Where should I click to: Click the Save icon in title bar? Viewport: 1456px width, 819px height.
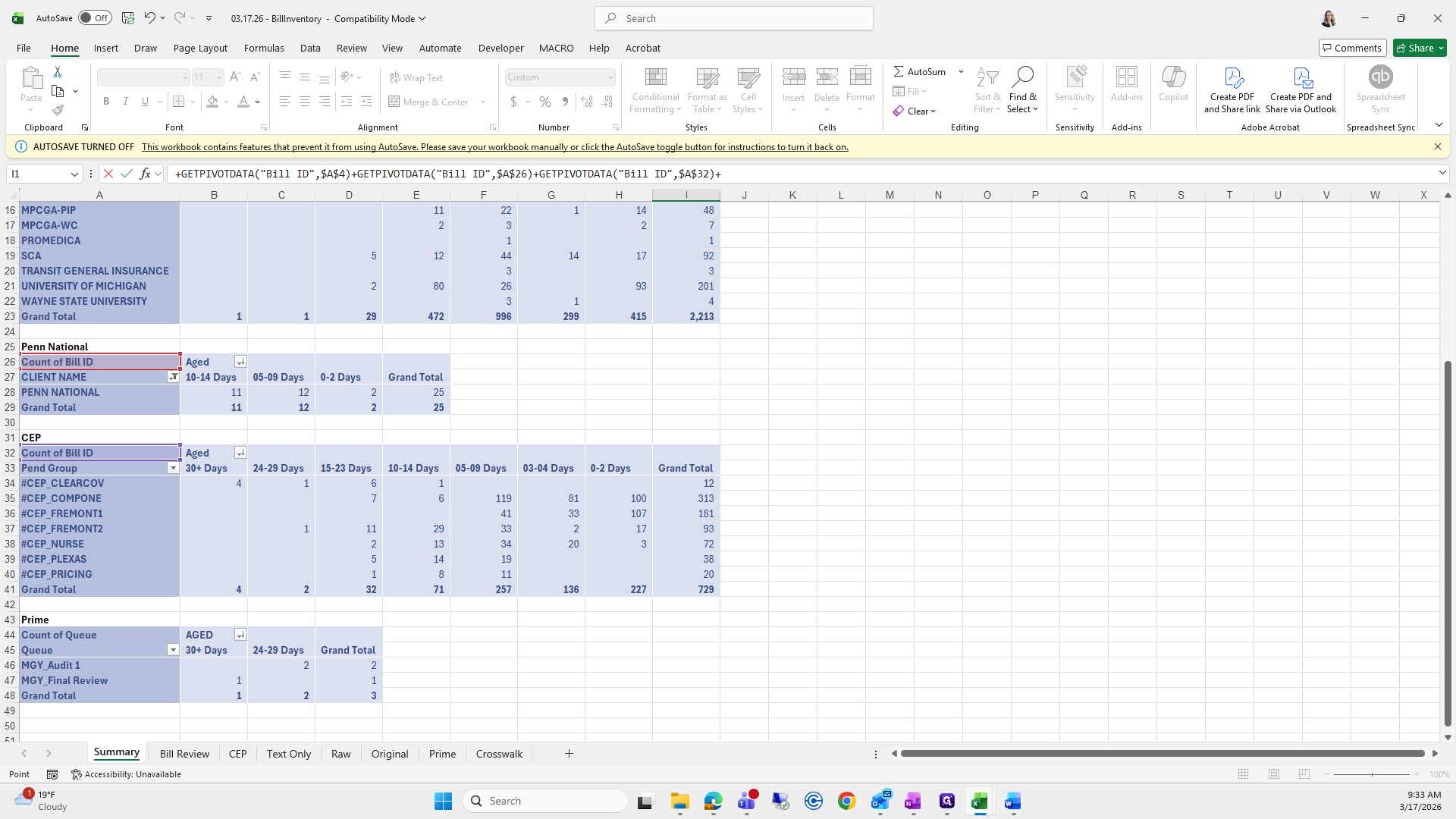pyautogui.click(x=128, y=18)
